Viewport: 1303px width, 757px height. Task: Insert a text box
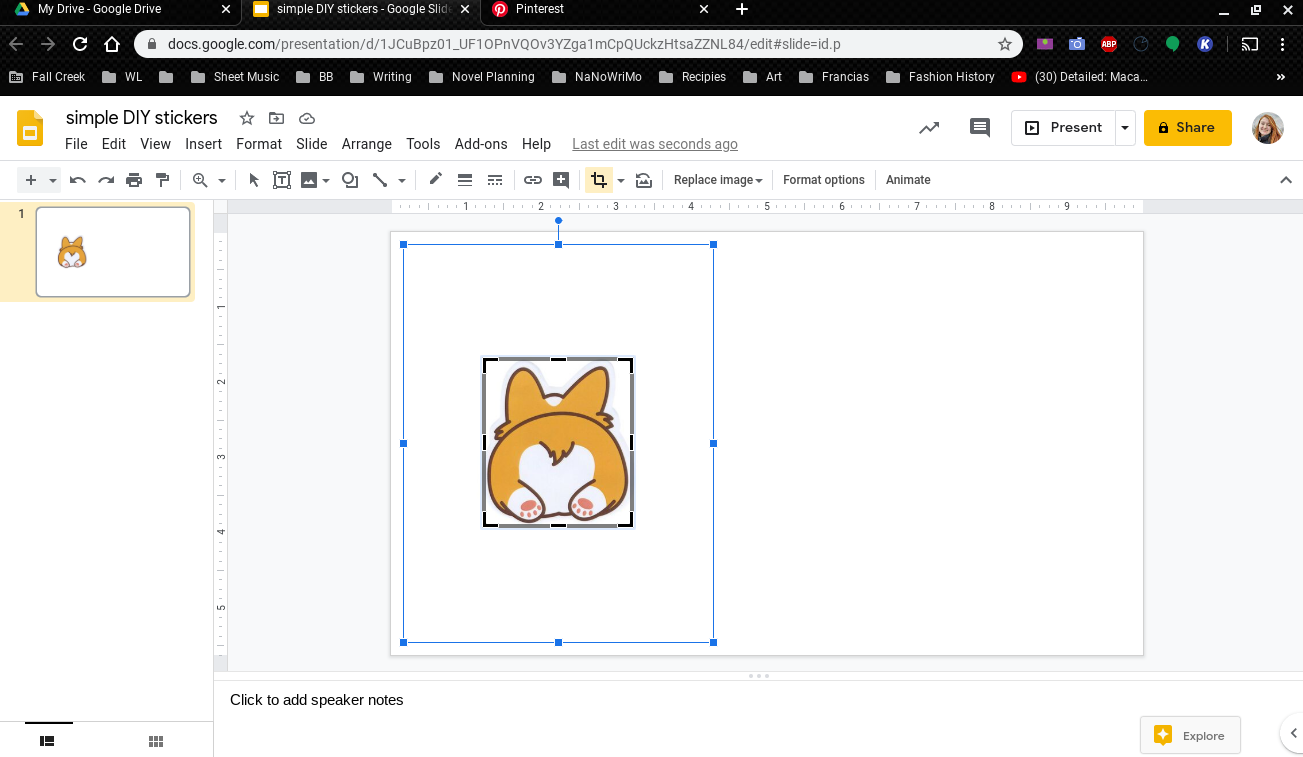point(281,180)
